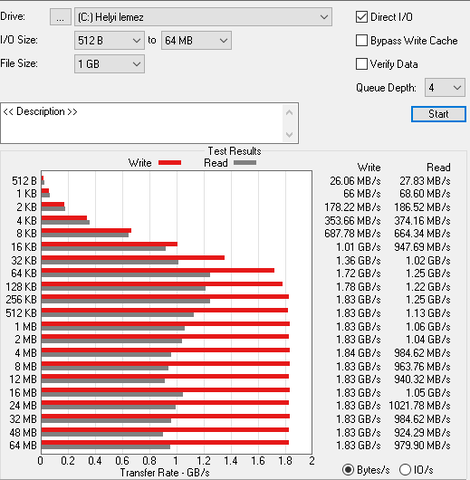Screen dimensions: 470x480
Task: Click the Read column header in results
Action: 439,167
